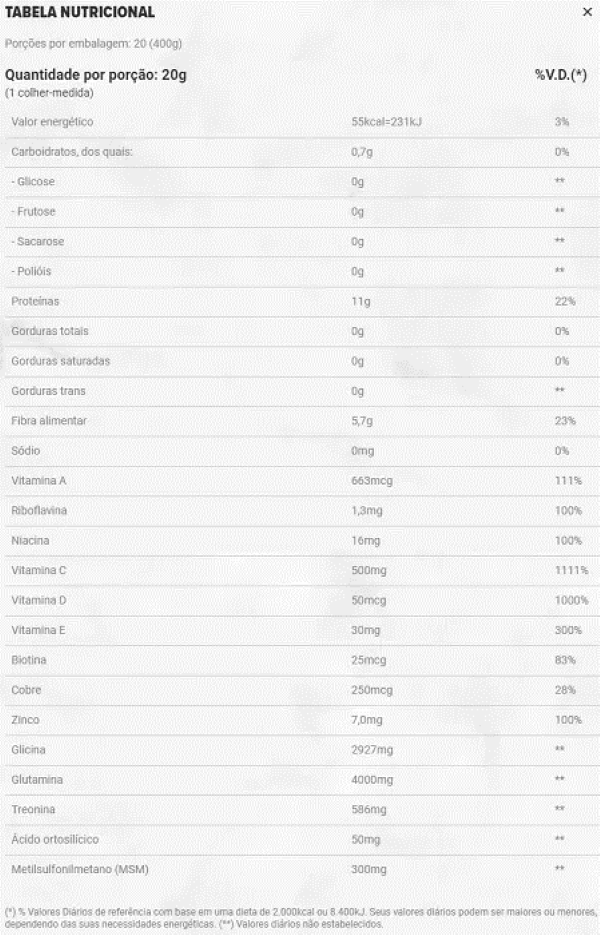Viewport: 600px width, 935px height.
Task: Select the Carboidratos, dos quais label
Action: click(x=72, y=151)
